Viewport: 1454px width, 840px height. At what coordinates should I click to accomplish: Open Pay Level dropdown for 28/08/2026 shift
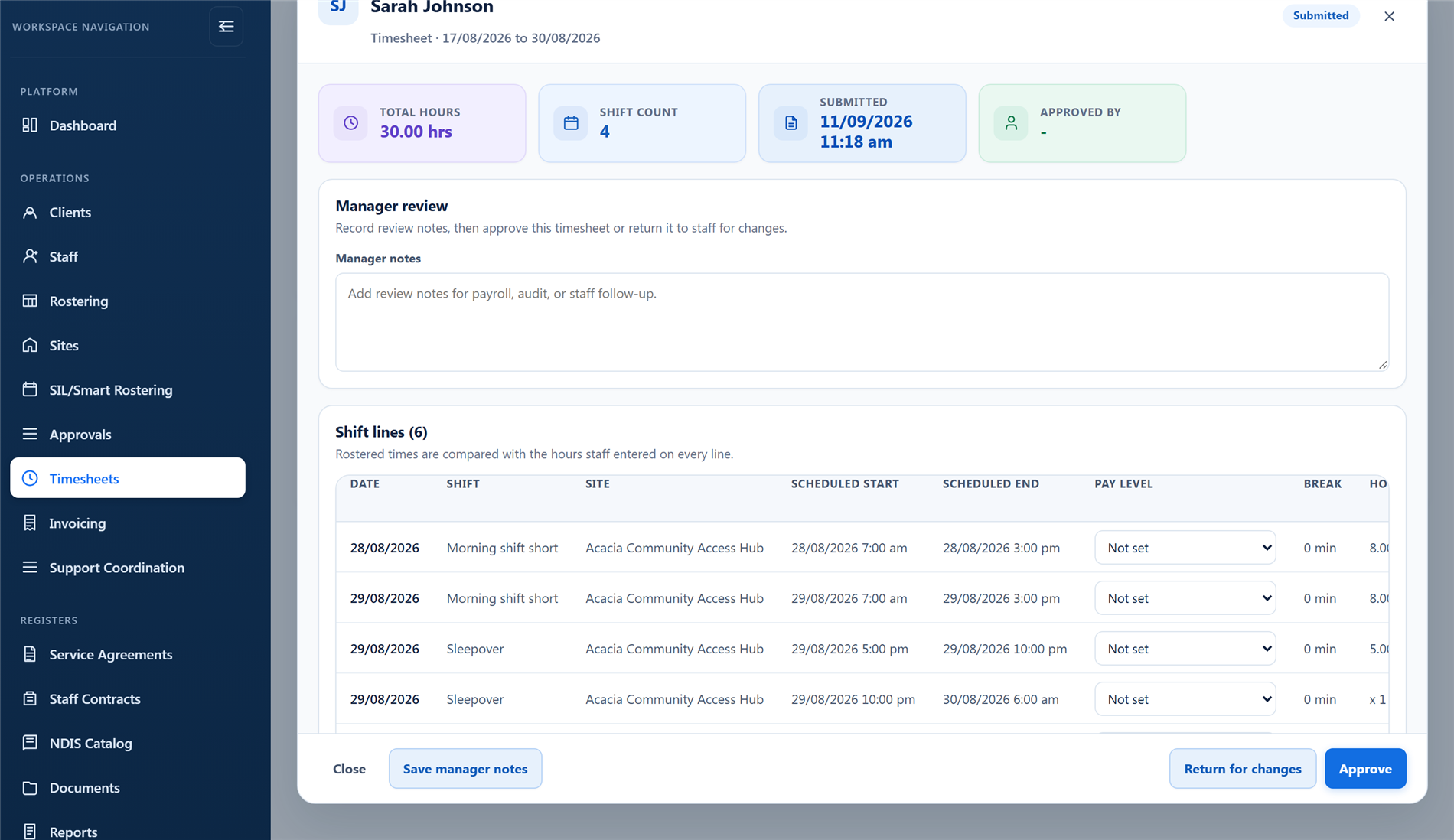[x=1185, y=548]
